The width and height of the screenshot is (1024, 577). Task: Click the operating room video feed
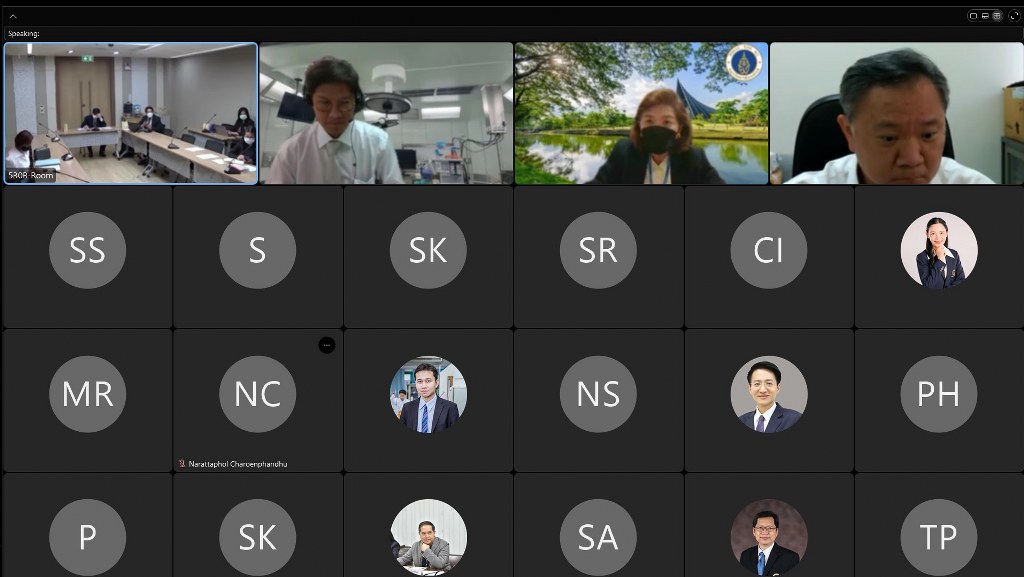(x=386, y=112)
